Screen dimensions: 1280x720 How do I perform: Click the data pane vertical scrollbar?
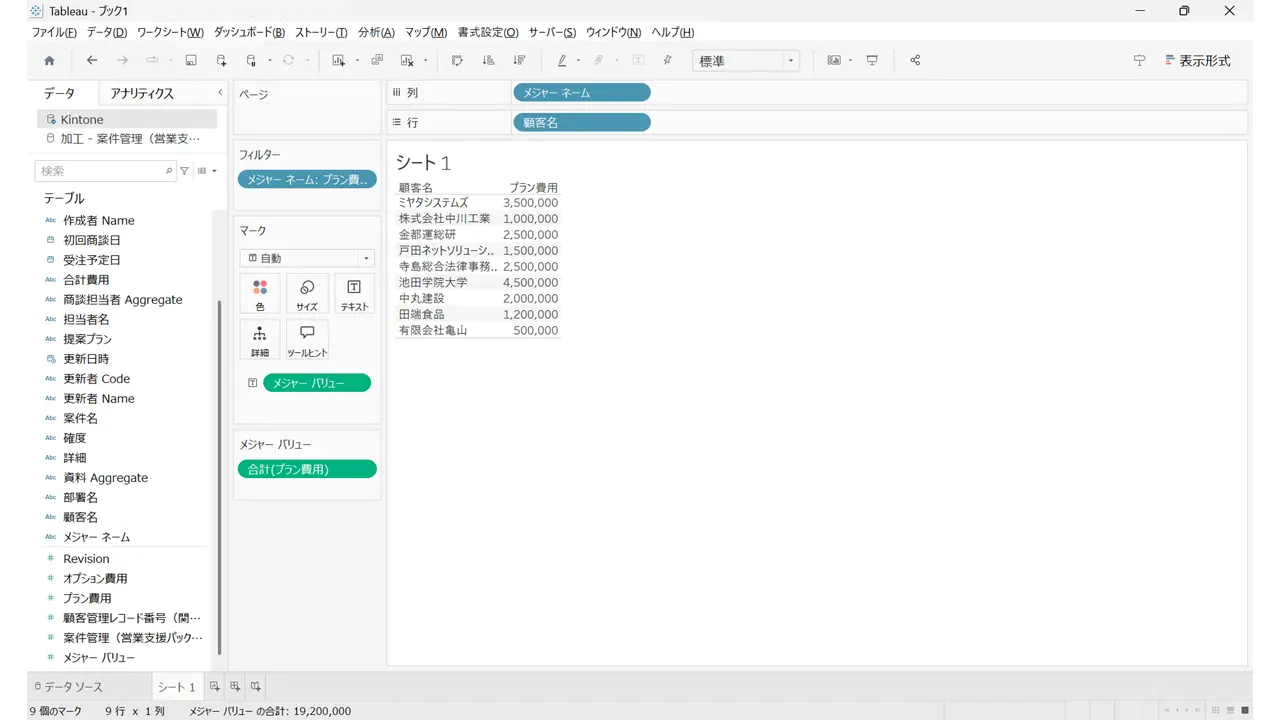[x=219, y=477]
